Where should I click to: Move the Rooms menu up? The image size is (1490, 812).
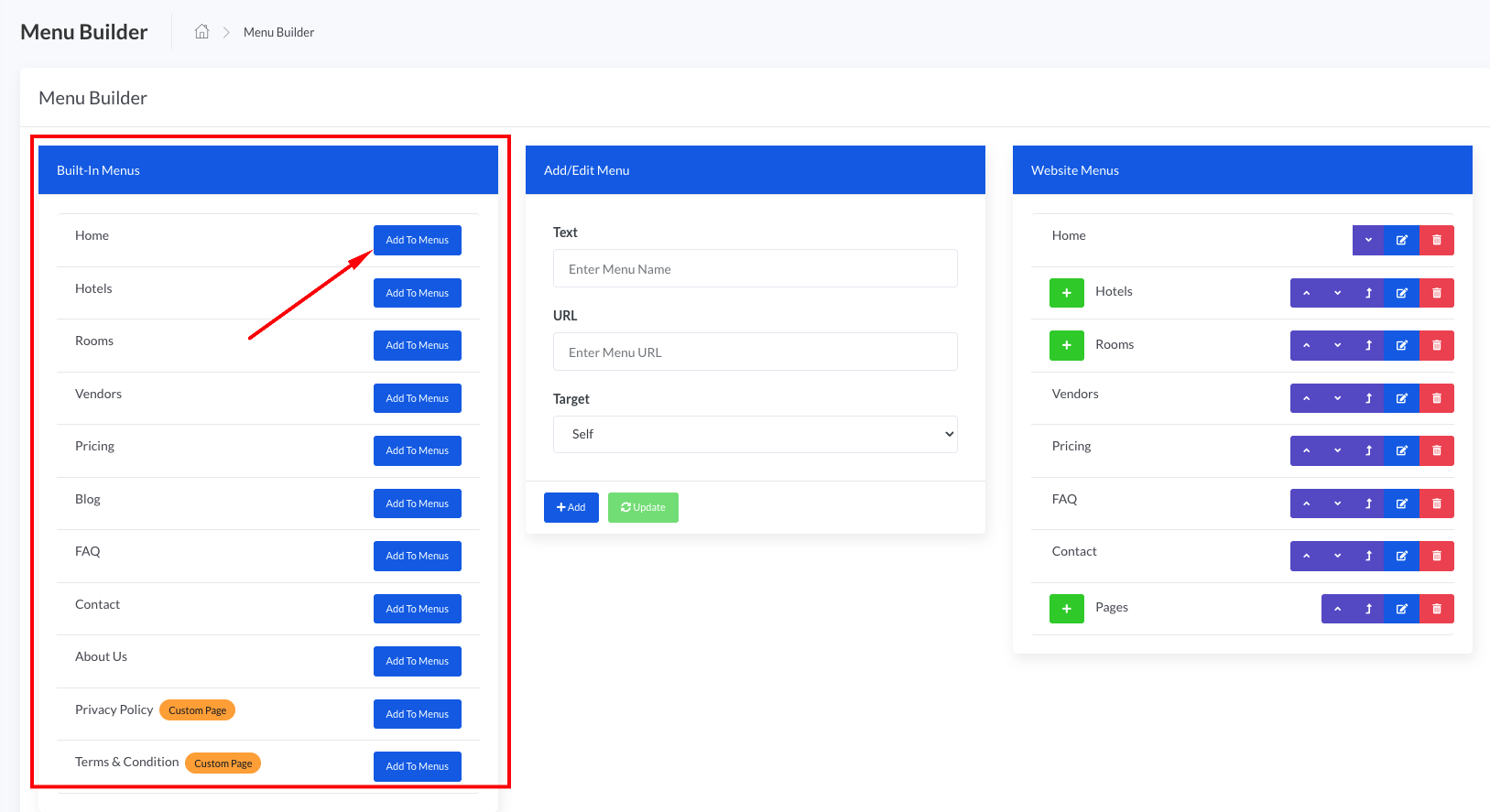(x=1306, y=345)
